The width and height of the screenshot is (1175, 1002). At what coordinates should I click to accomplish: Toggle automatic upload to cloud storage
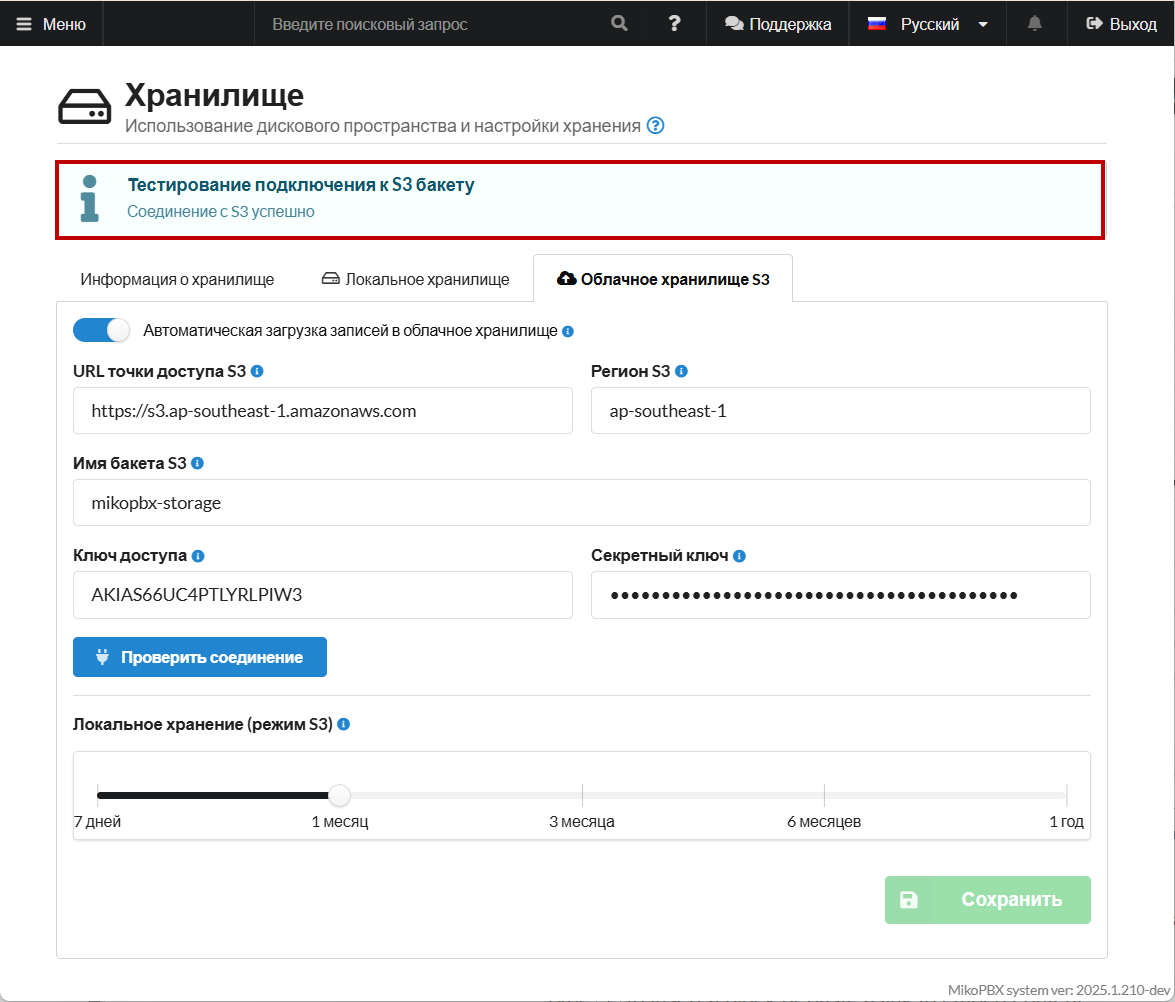pos(102,330)
